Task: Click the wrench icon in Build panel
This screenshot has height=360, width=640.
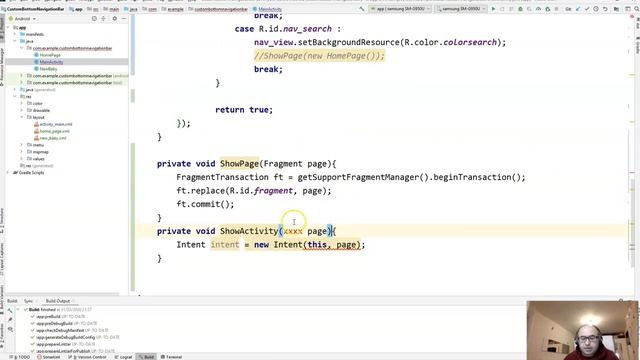Action: pos(10,311)
